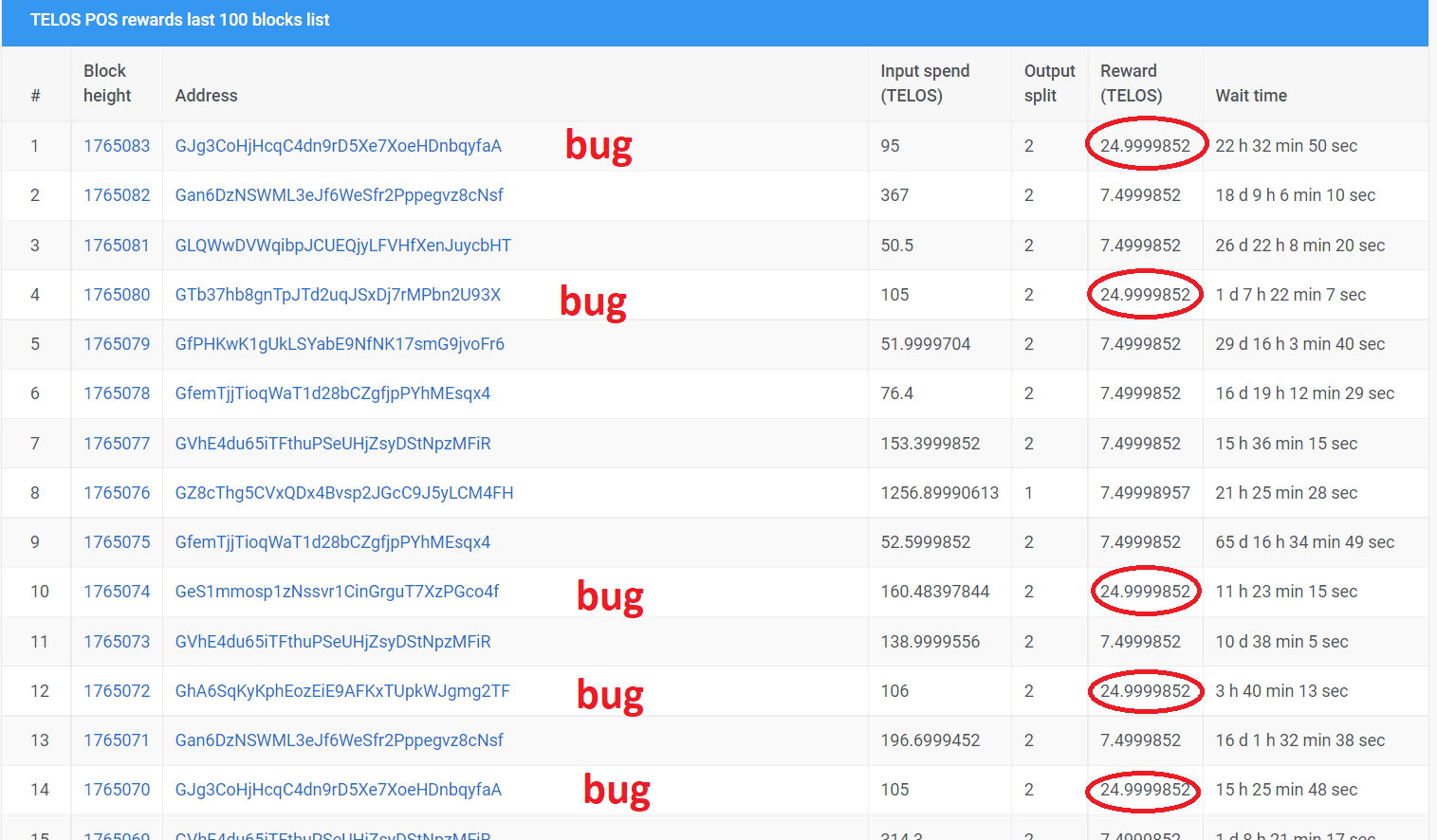Click the TELOS POS rewards list title

[x=180, y=20]
